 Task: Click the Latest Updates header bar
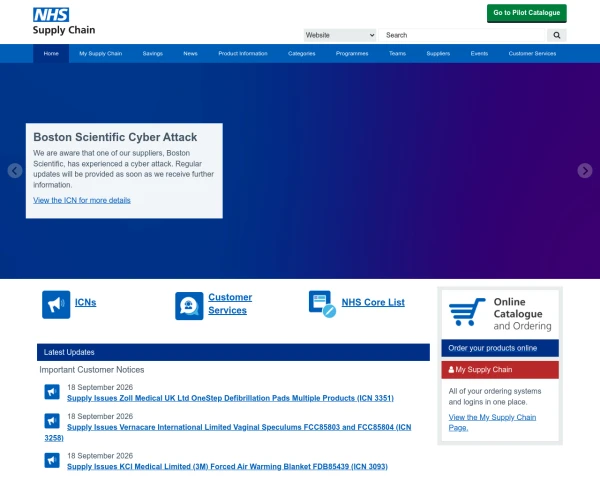coord(233,352)
